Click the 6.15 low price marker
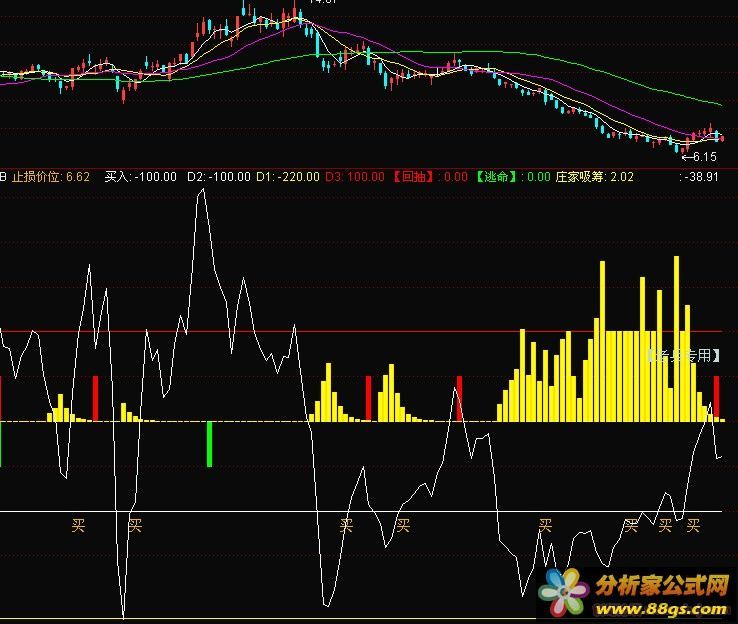 699,157
